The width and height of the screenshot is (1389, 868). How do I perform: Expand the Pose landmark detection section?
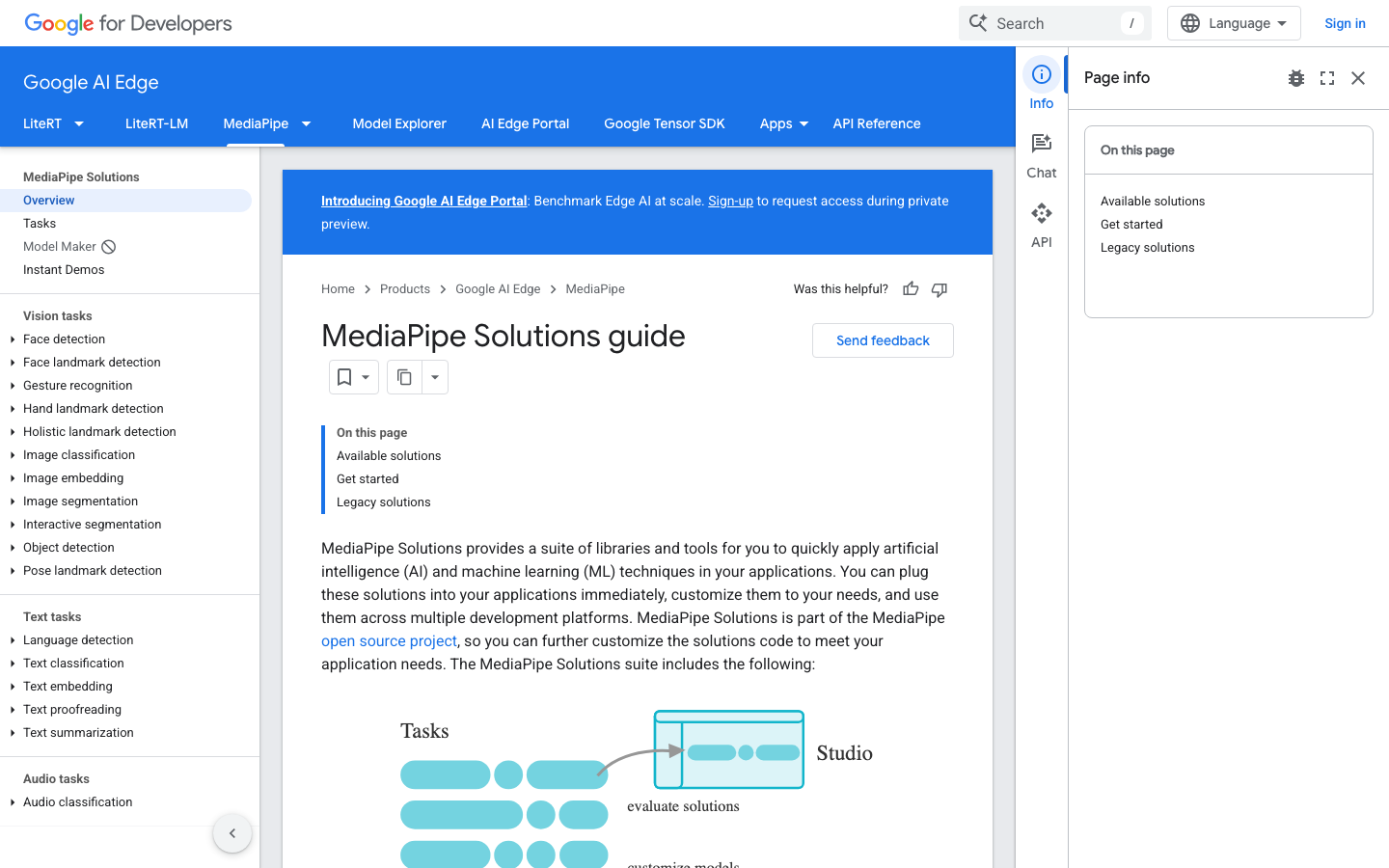point(13,571)
